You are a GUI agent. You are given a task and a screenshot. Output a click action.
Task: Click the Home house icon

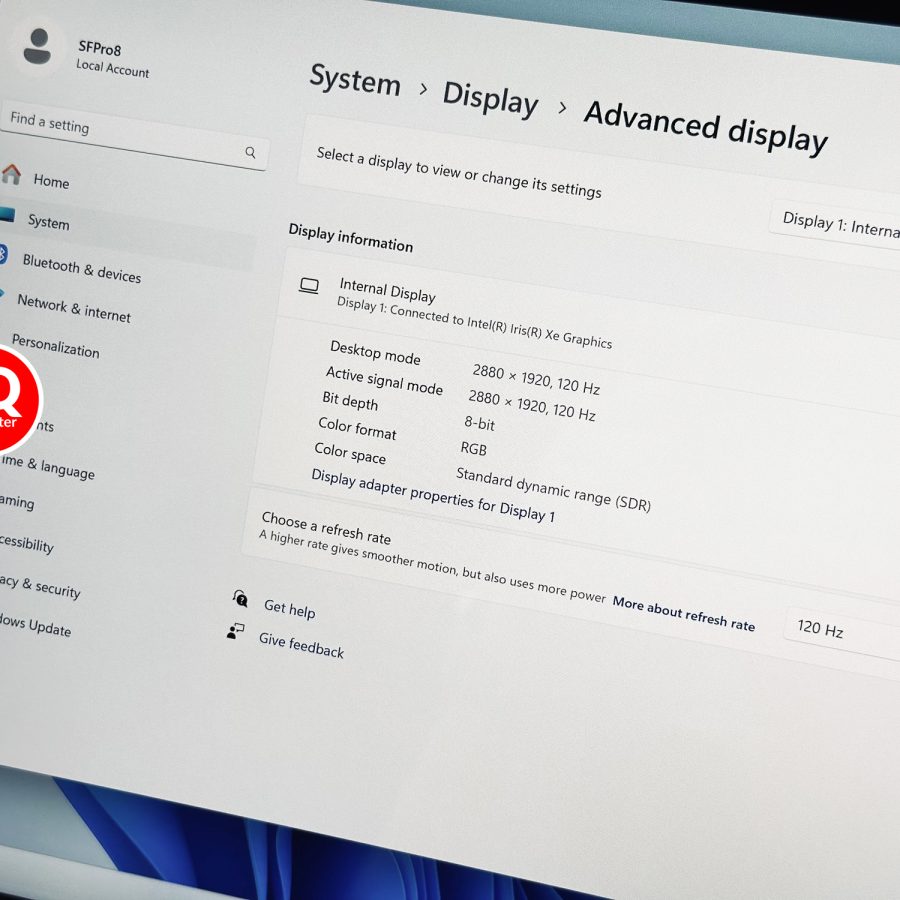tap(11, 173)
